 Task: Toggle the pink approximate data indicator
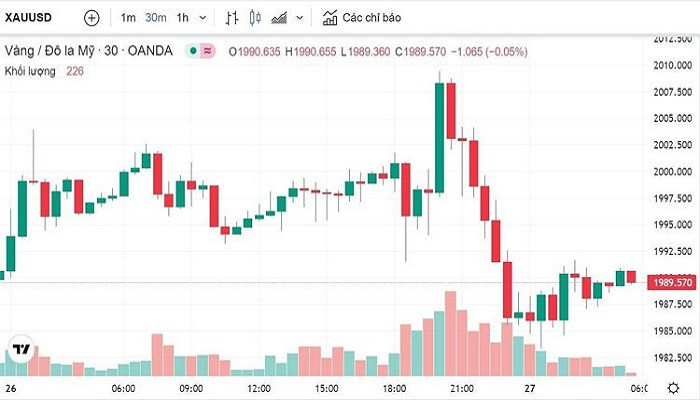pos(207,51)
